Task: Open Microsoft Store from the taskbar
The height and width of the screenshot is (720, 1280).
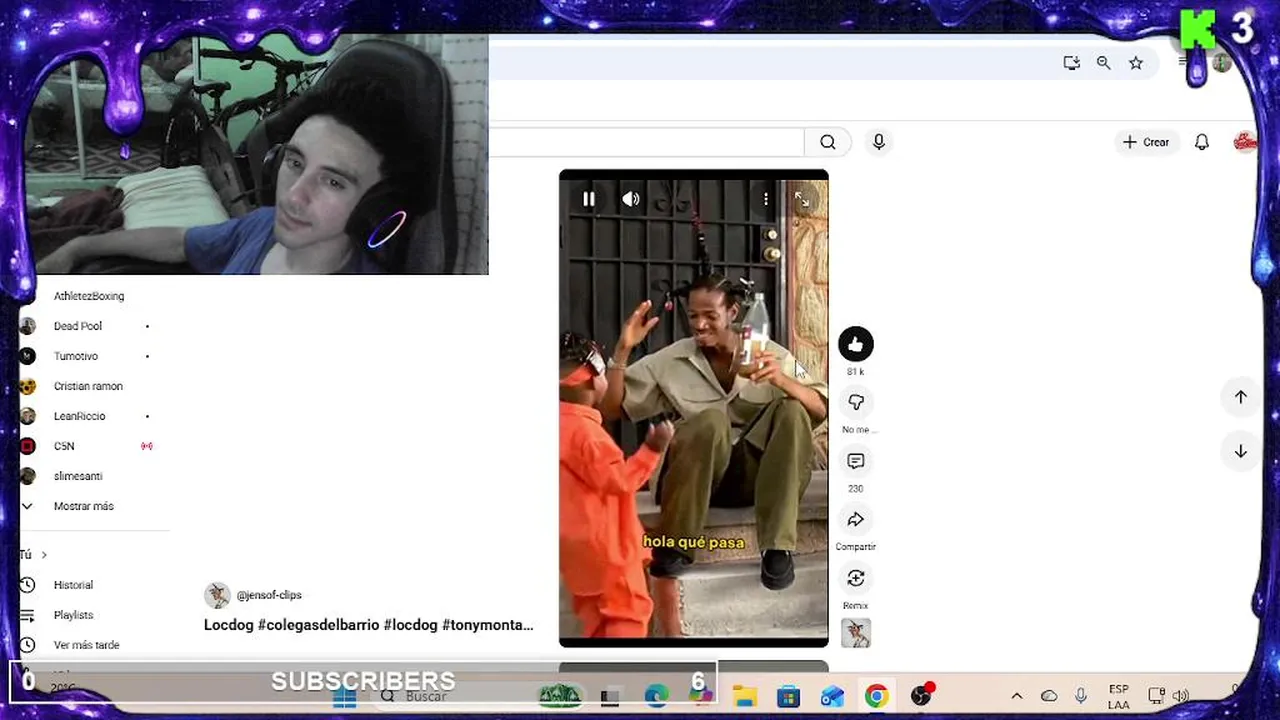Action: point(788,696)
